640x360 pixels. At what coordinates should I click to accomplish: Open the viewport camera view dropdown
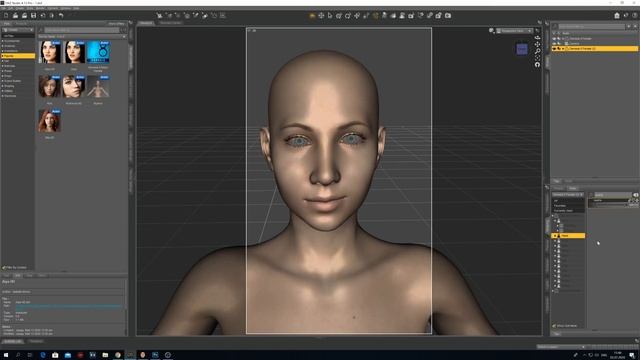tap(514, 31)
